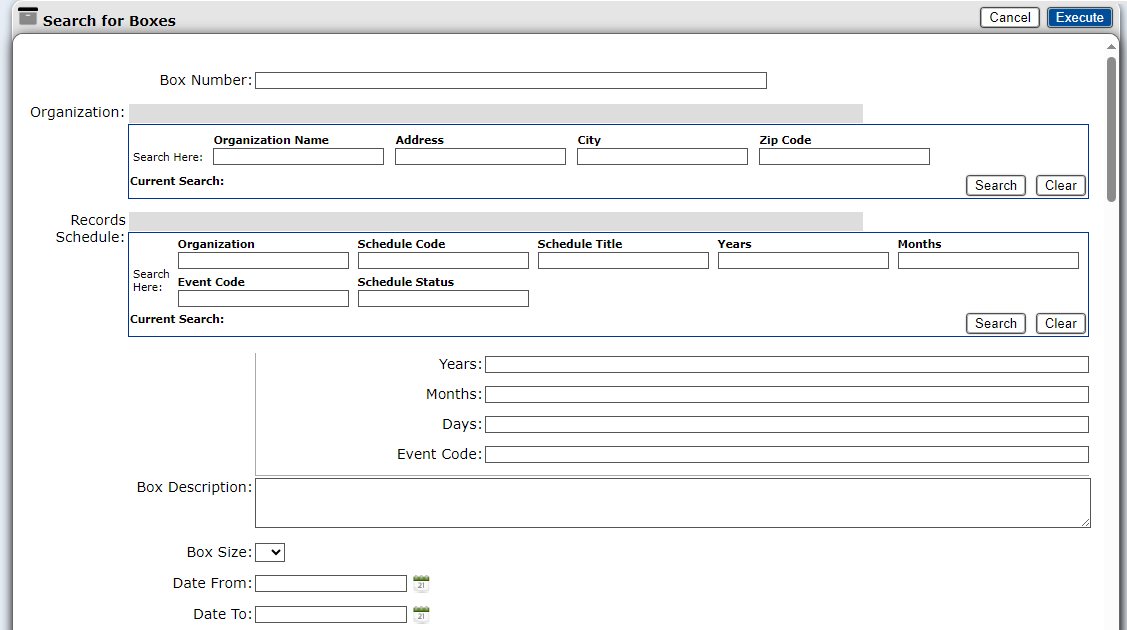Click the Date From text field
This screenshot has width=1127, height=630.
click(331, 584)
